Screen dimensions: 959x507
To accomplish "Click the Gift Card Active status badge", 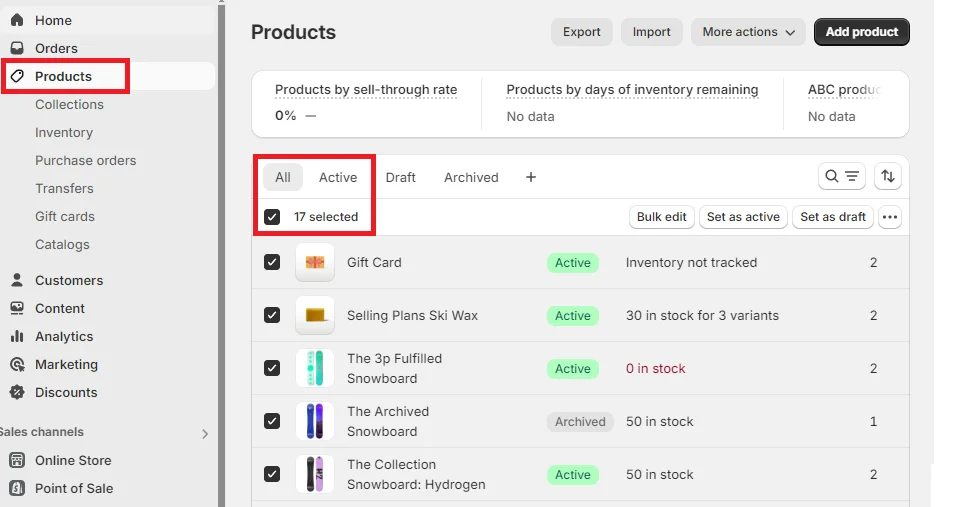I will pos(573,263).
